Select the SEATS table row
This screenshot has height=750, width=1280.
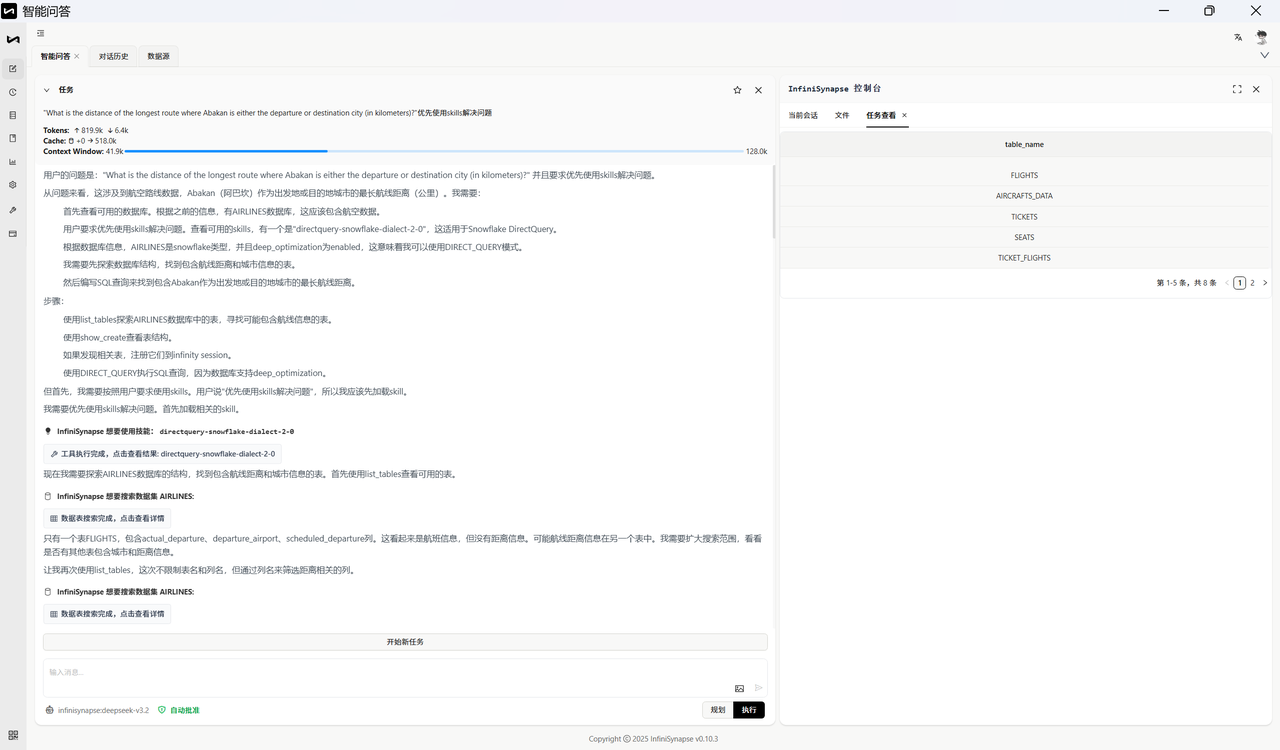[1024, 237]
